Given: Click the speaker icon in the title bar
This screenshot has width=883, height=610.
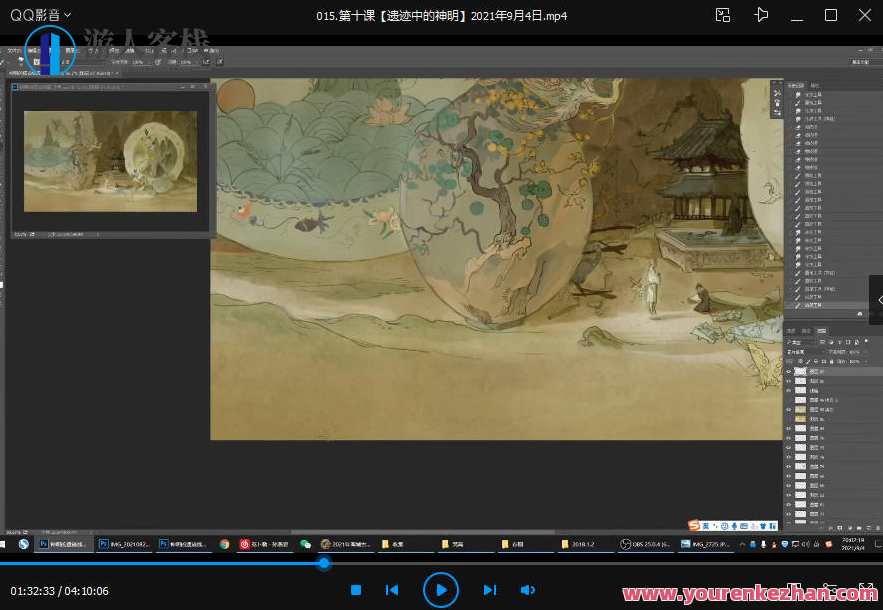Looking at the screenshot, I should (x=761, y=15).
